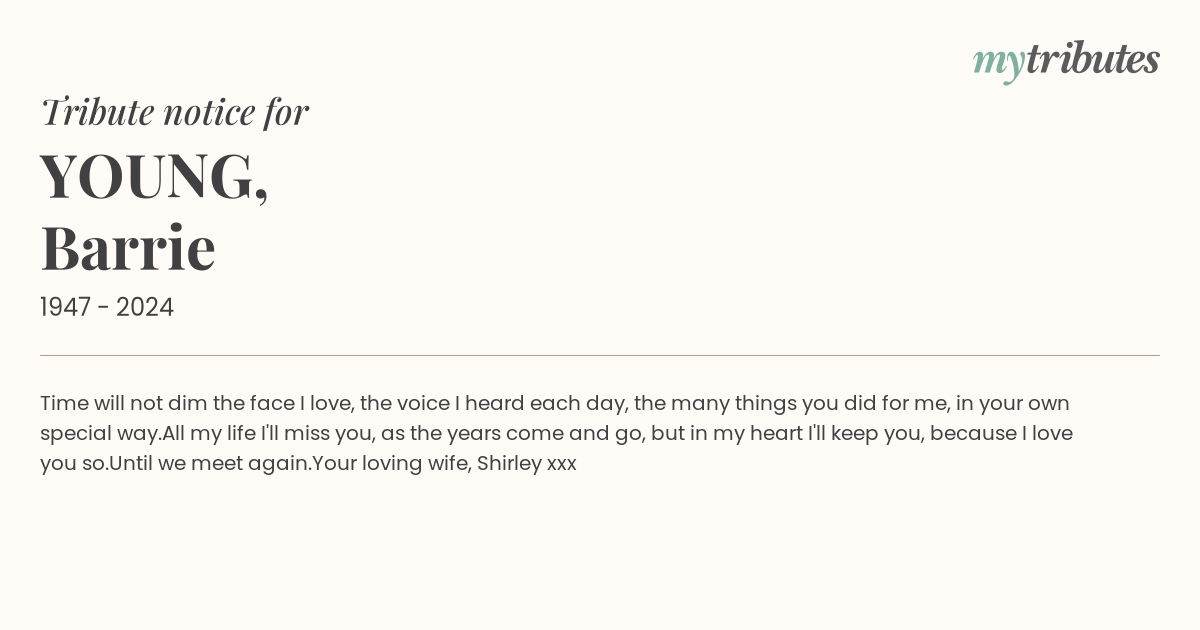Click the surname "YOUNG,"

[x=154, y=176]
